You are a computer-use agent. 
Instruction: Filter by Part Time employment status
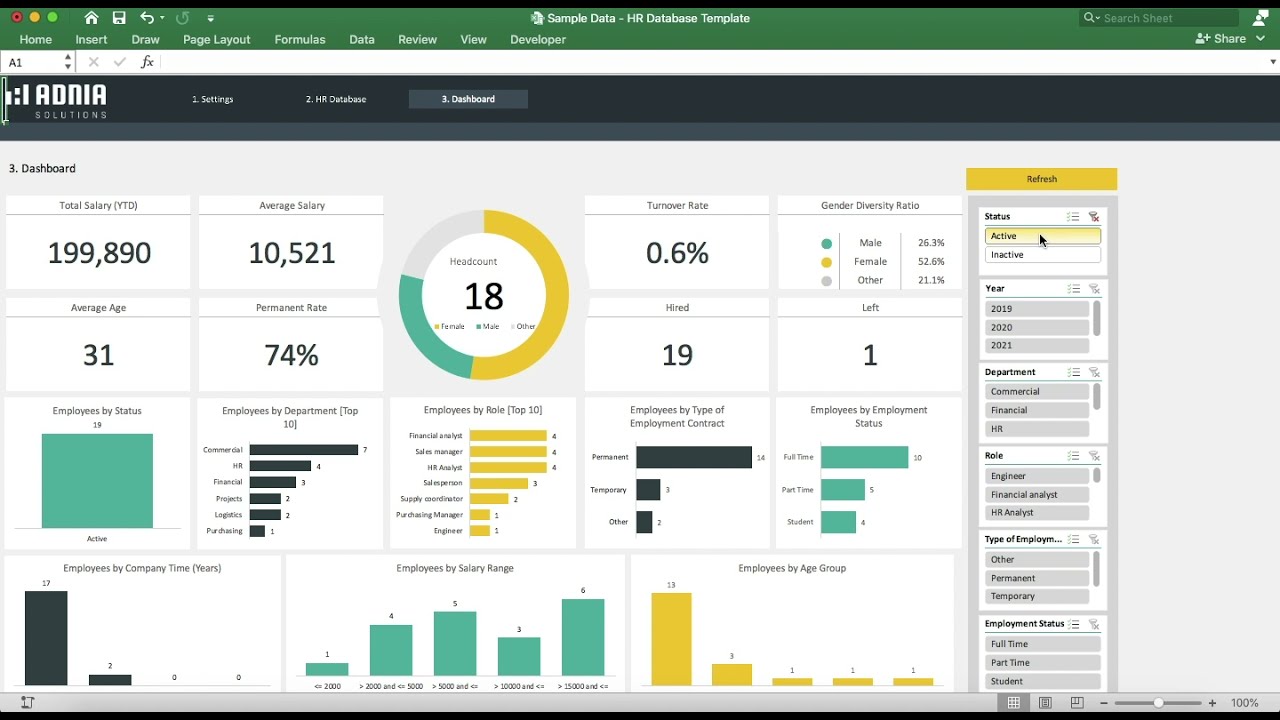tap(1043, 663)
